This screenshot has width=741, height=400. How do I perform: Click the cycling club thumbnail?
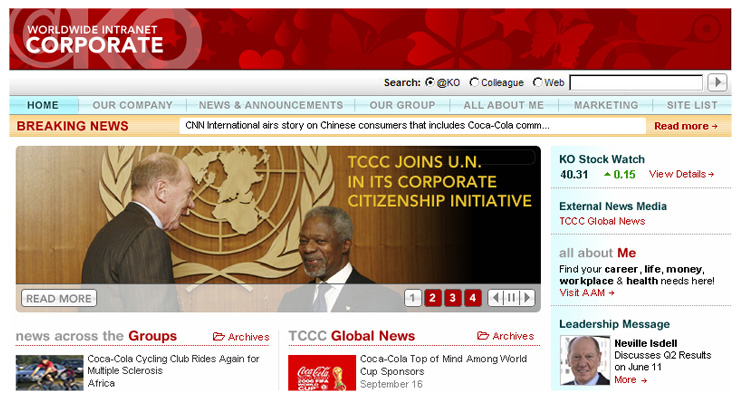[49, 373]
